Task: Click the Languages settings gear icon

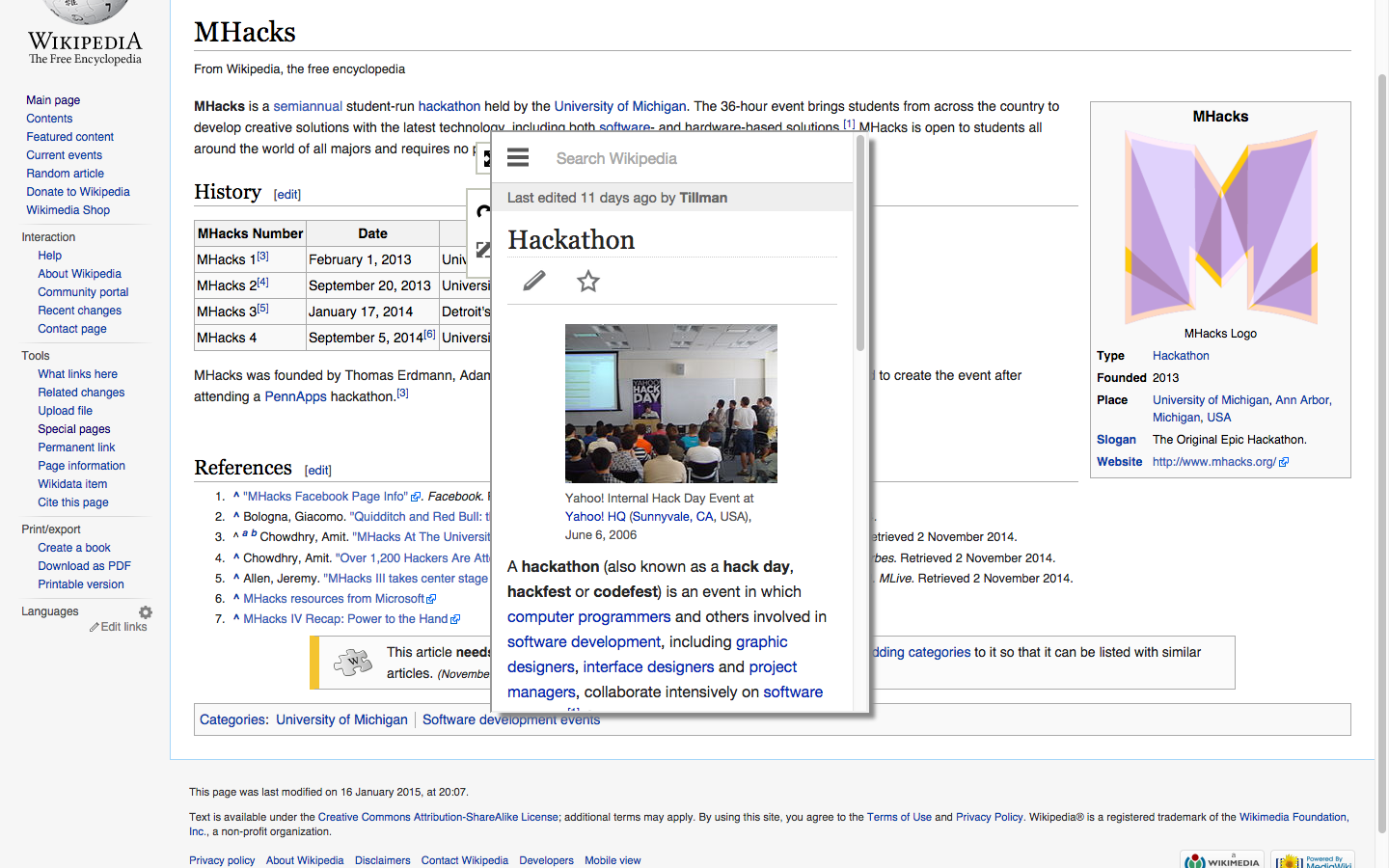Action: tap(146, 612)
